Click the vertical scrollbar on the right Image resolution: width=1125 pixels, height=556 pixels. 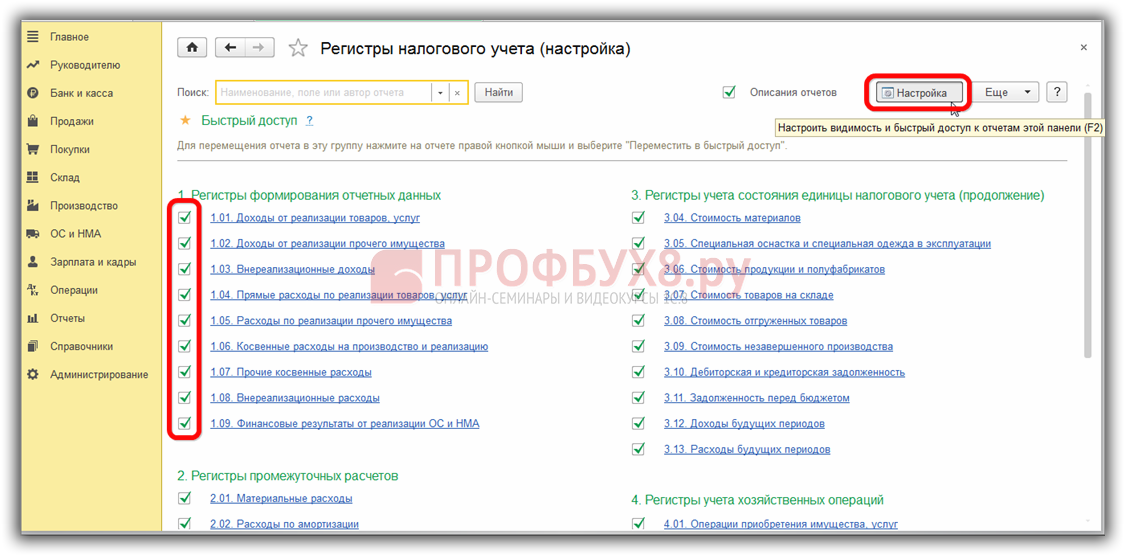(x=1087, y=220)
